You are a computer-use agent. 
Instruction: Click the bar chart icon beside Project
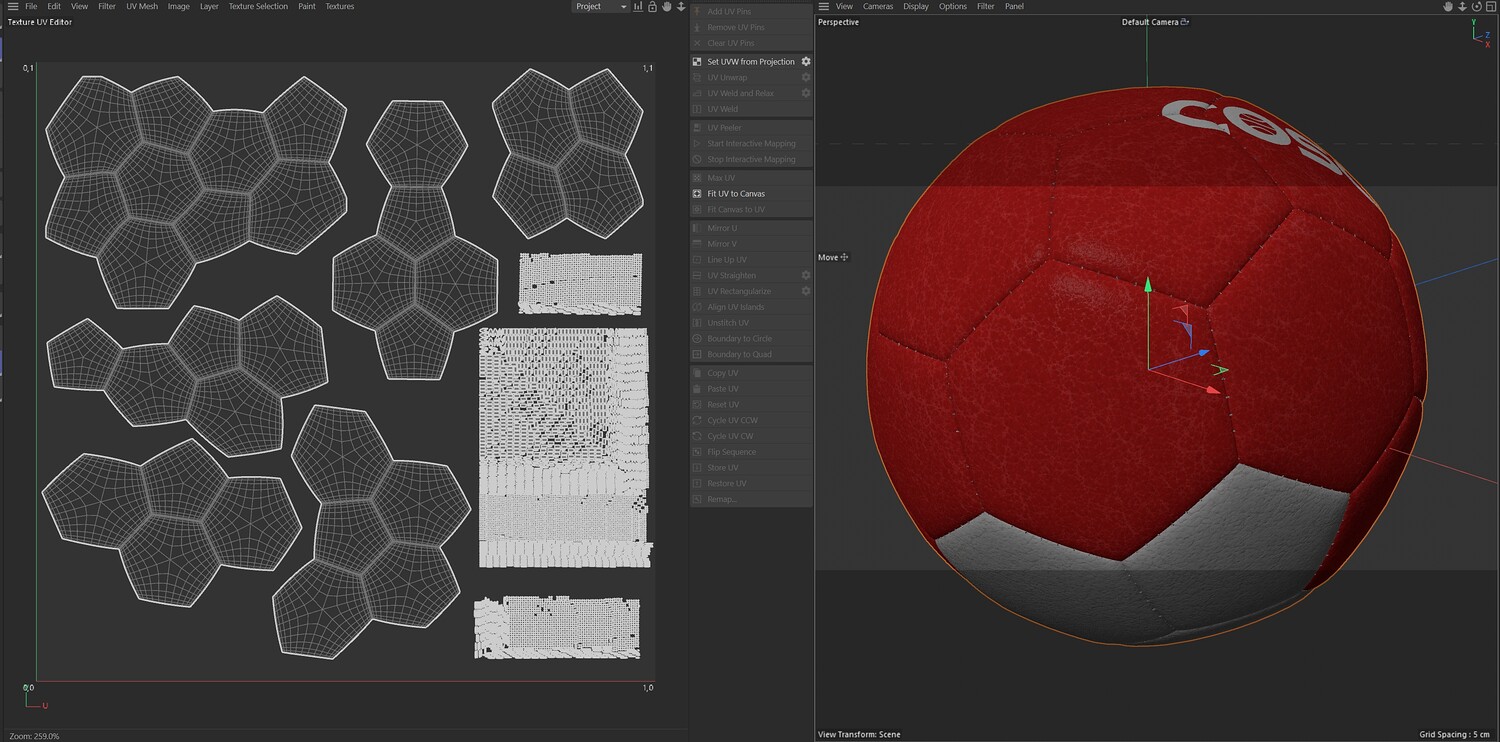[x=638, y=6]
